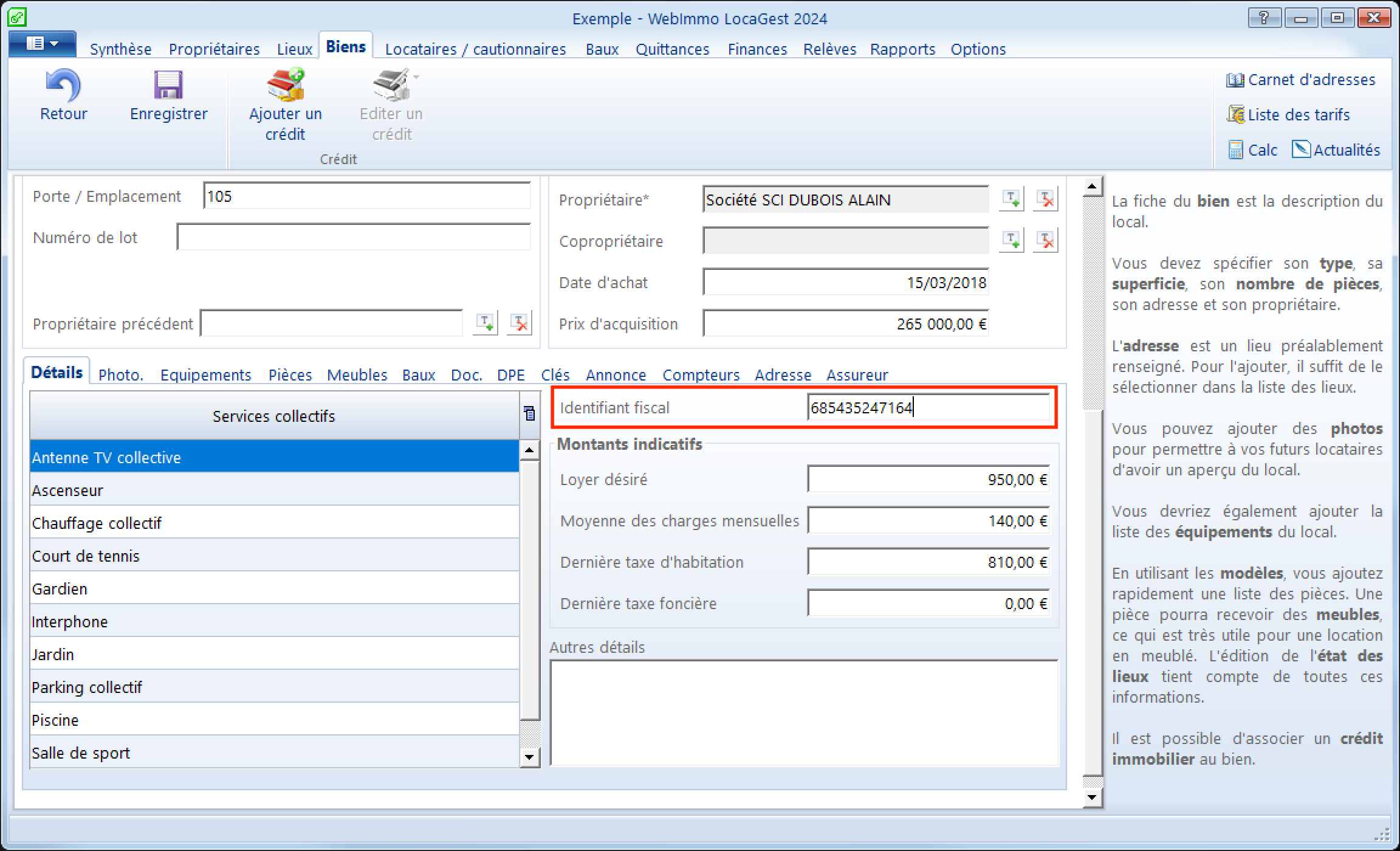This screenshot has height=851, width=1400.
Task: Select Salle de sport row
Action: [x=275, y=753]
